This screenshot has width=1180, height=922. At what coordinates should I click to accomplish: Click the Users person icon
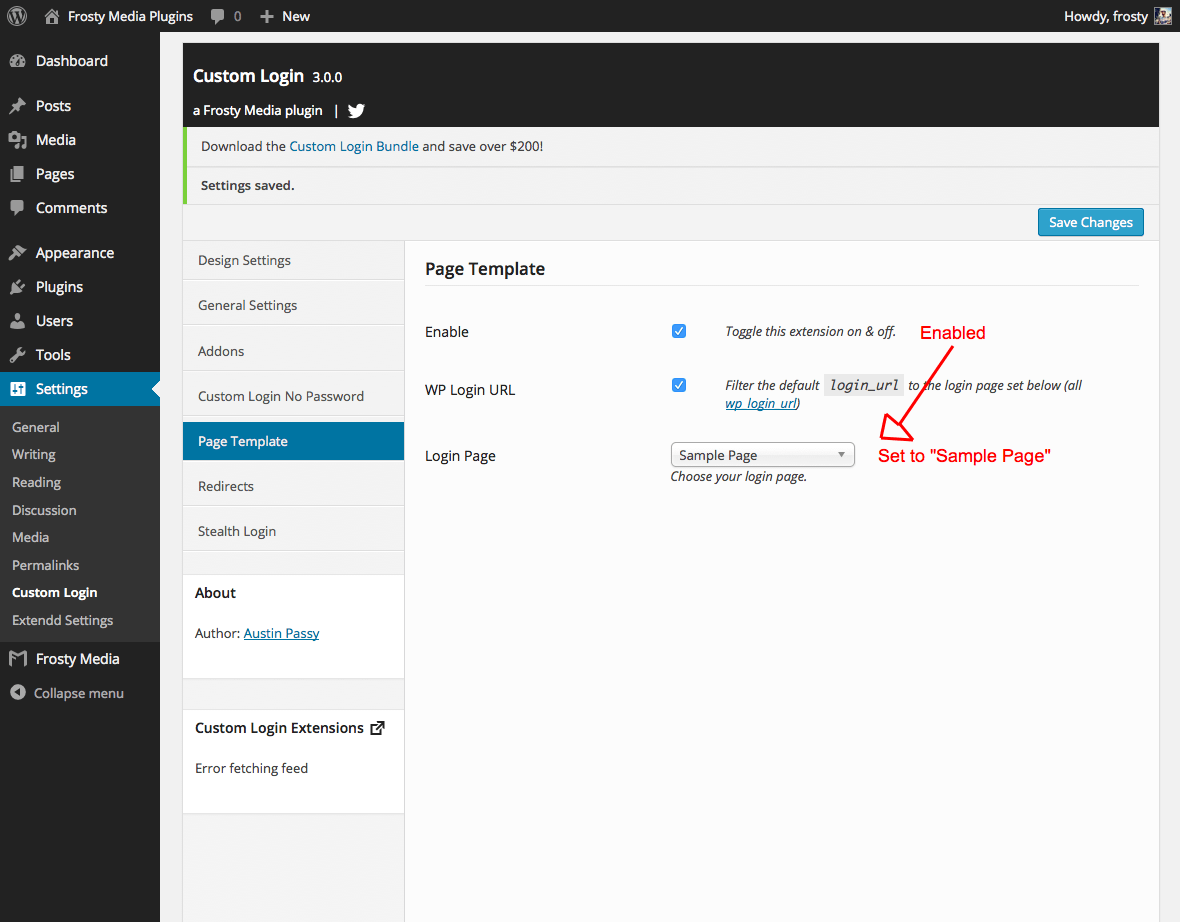[x=17, y=321]
